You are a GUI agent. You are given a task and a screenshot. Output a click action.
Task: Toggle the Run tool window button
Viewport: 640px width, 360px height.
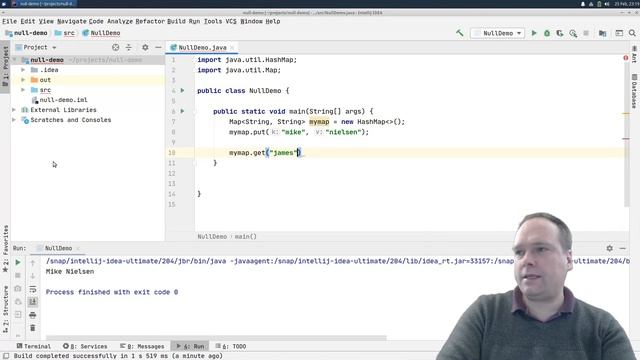[x=190, y=346]
